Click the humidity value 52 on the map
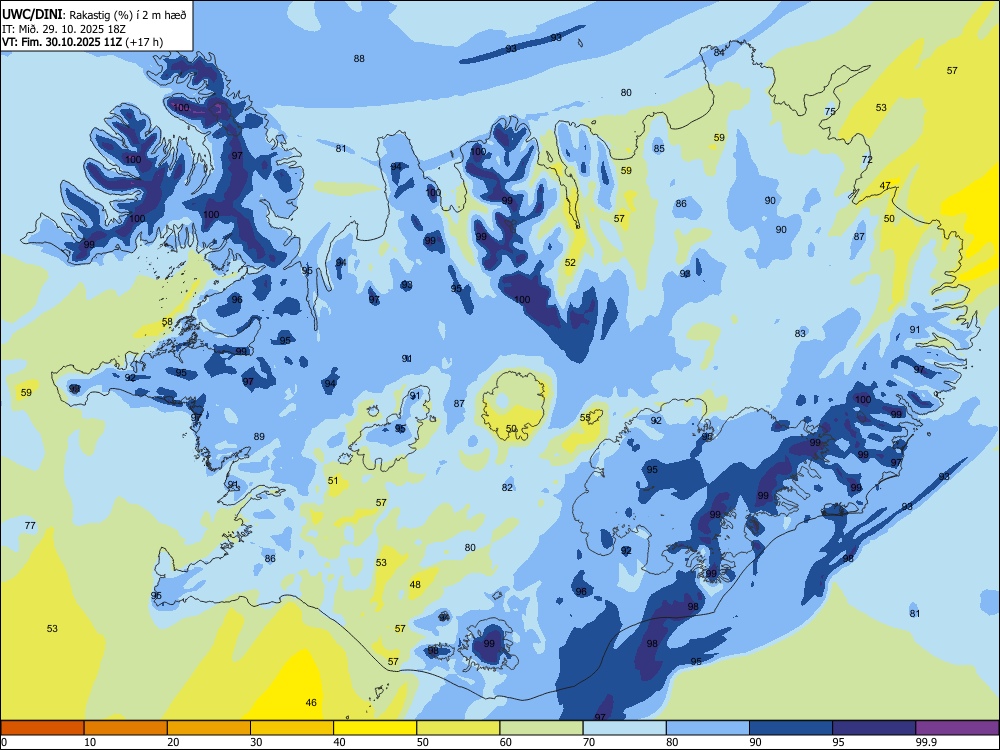The width and height of the screenshot is (1000, 750). 570,263
